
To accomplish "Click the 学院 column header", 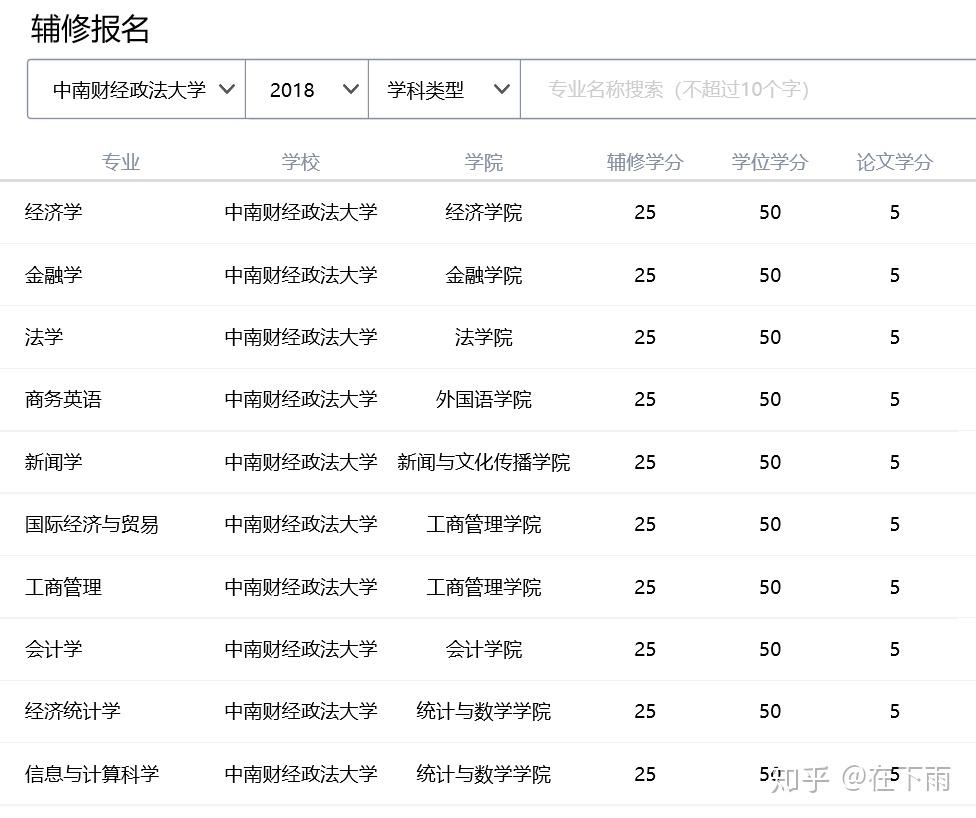I will pos(484,162).
